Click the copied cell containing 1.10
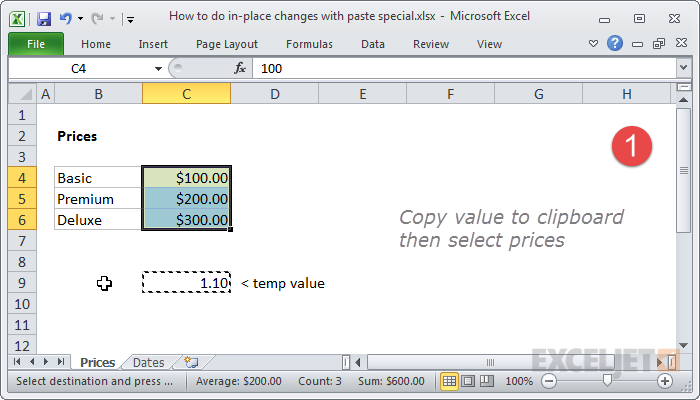This screenshot has width=700, height=400. pos(187,283)
